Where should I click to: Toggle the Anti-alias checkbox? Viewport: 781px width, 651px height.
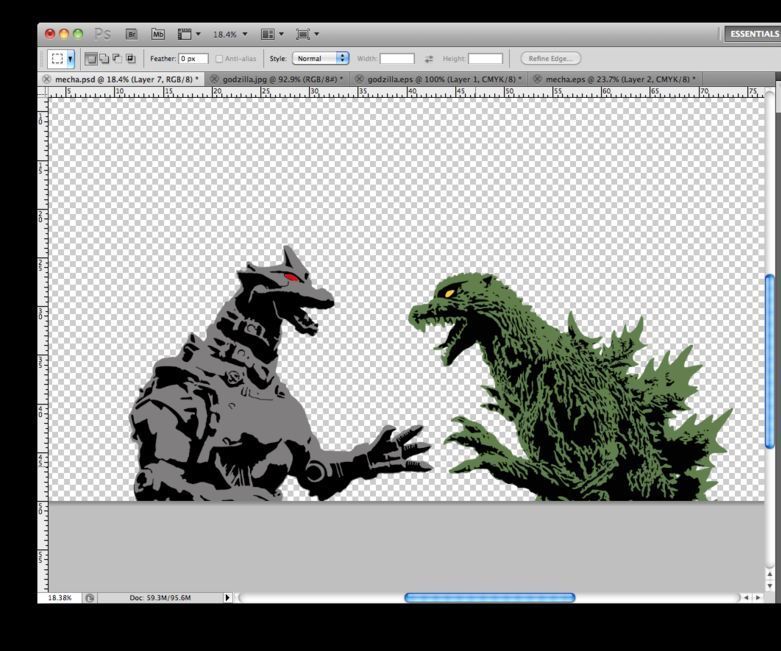[219, 59]
